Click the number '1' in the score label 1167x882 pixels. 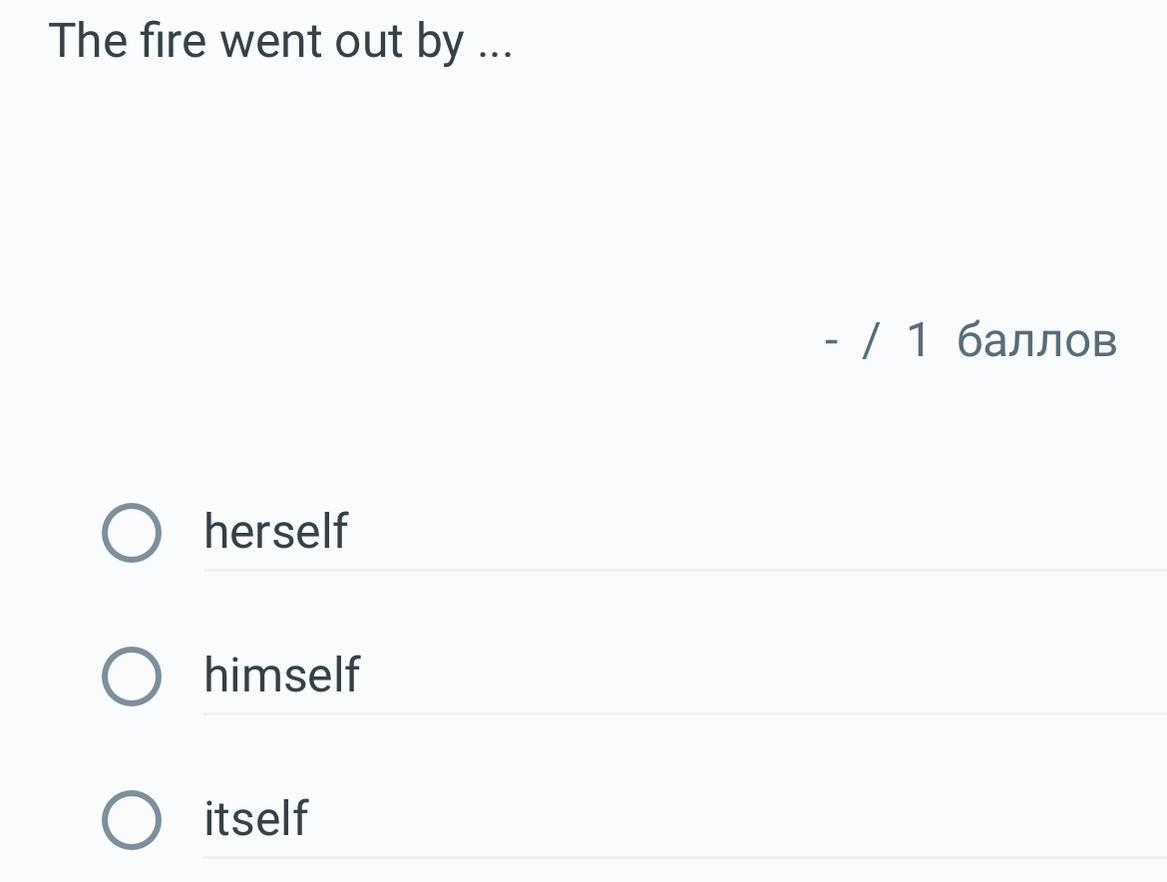[919, 341]
